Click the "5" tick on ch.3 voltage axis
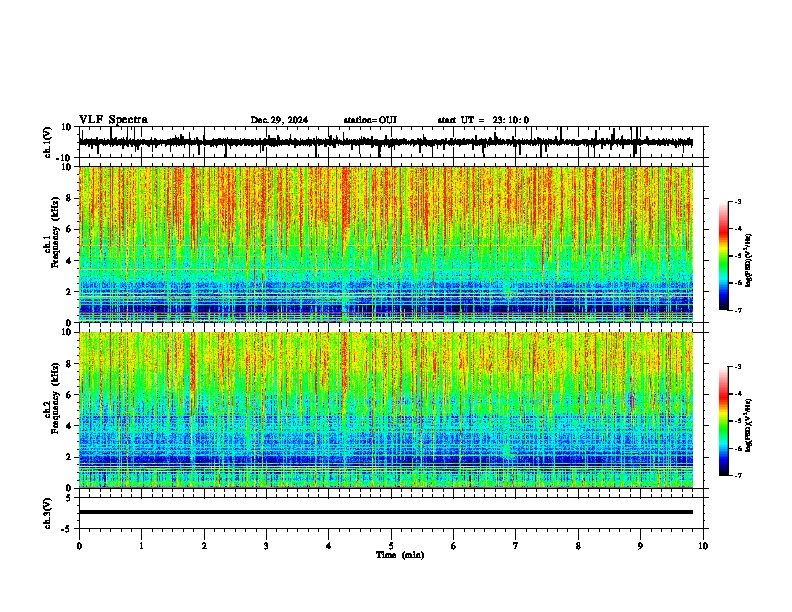Image resolution: width=792 pixels, height=612 pixels. click(x=69, y=498)
